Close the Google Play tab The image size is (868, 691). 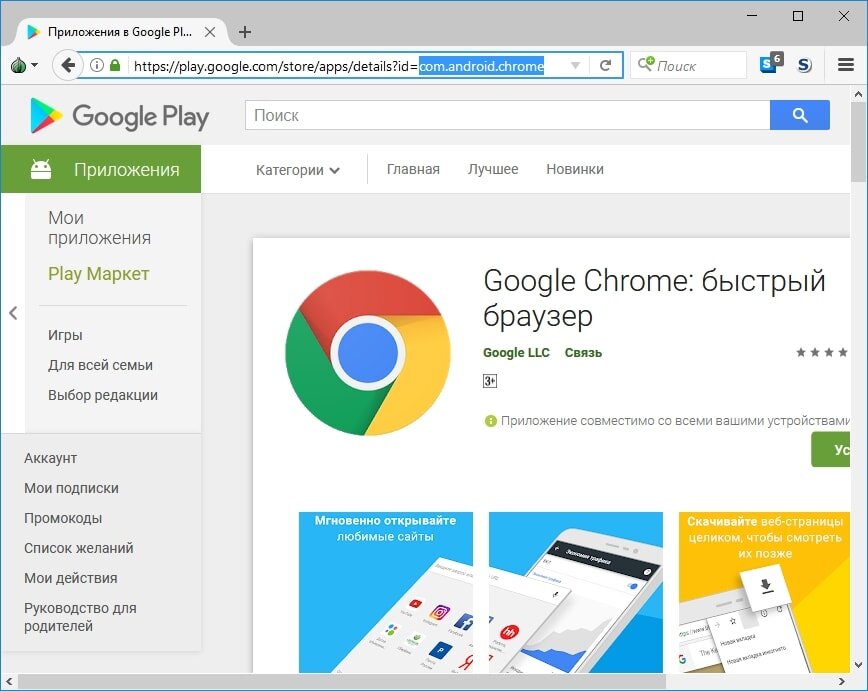click(210, 32)
